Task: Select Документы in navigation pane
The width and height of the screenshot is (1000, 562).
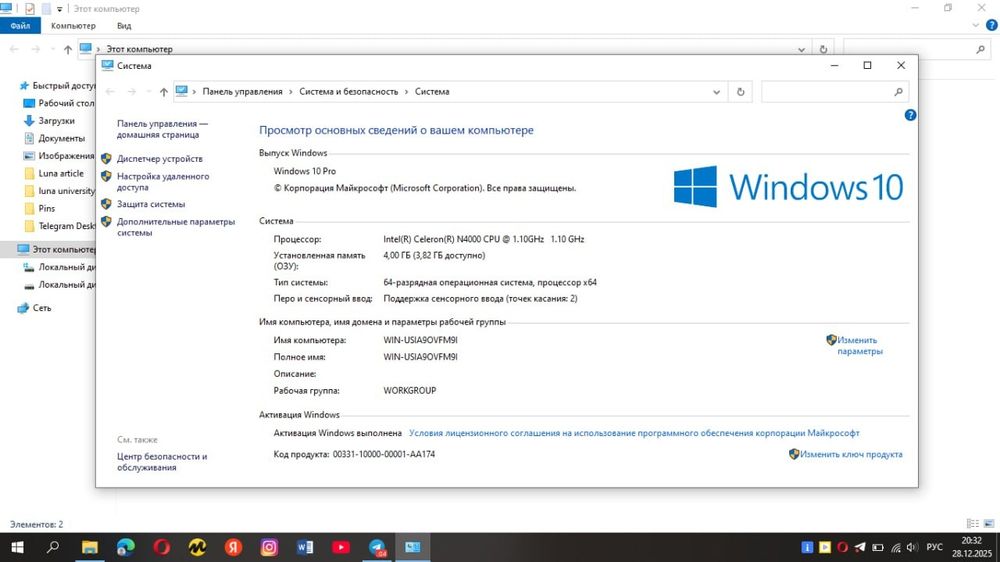Action: pos(54,138)
